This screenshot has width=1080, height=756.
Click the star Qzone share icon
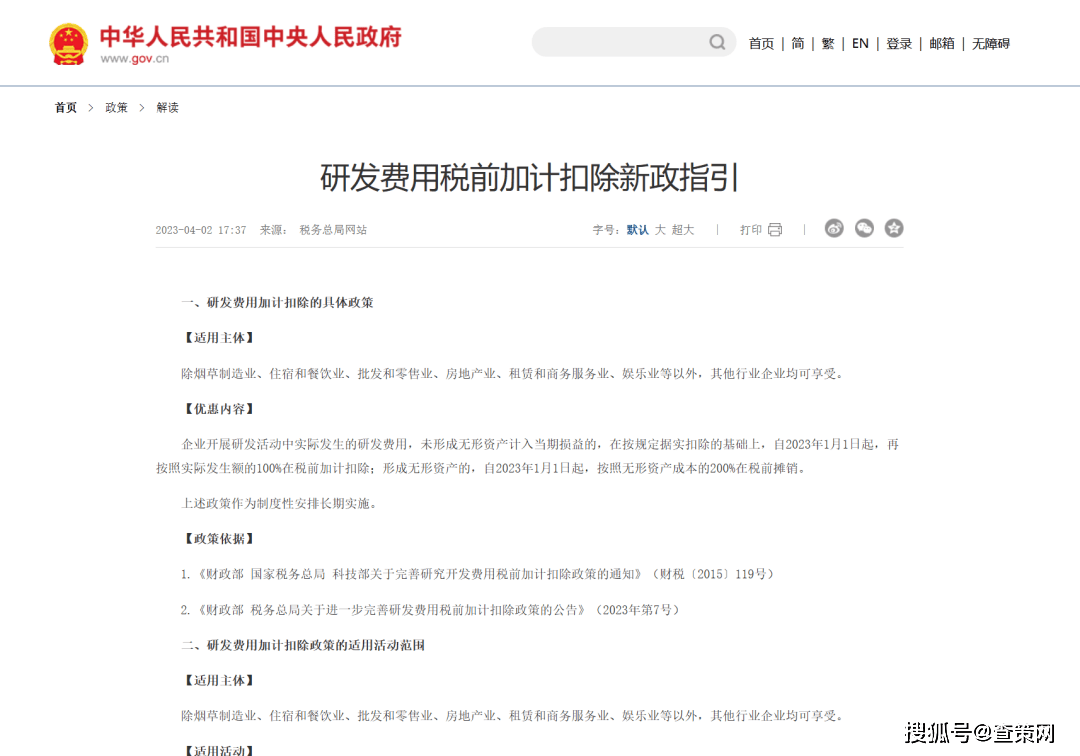[x=894, y=229]
